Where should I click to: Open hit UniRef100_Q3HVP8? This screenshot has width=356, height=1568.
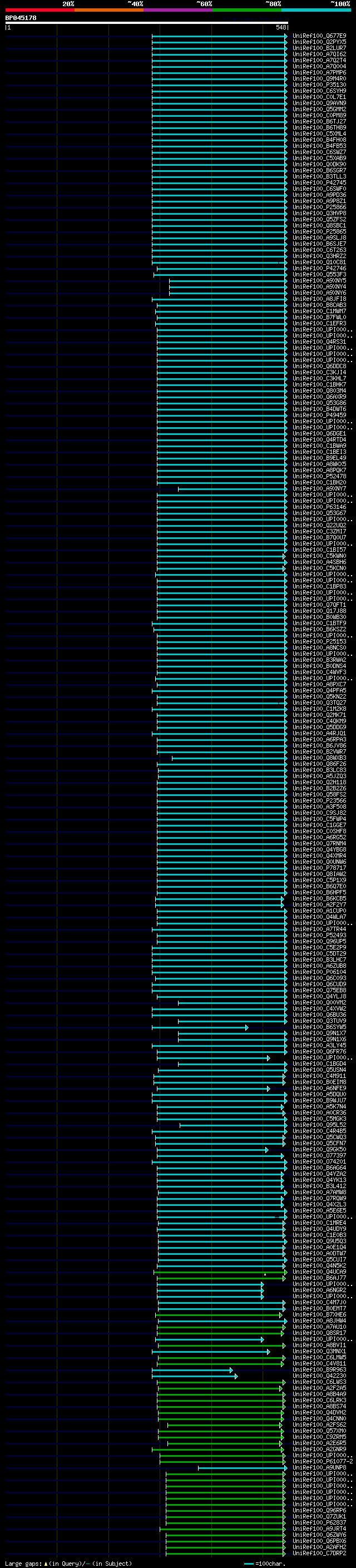[319, 213]
